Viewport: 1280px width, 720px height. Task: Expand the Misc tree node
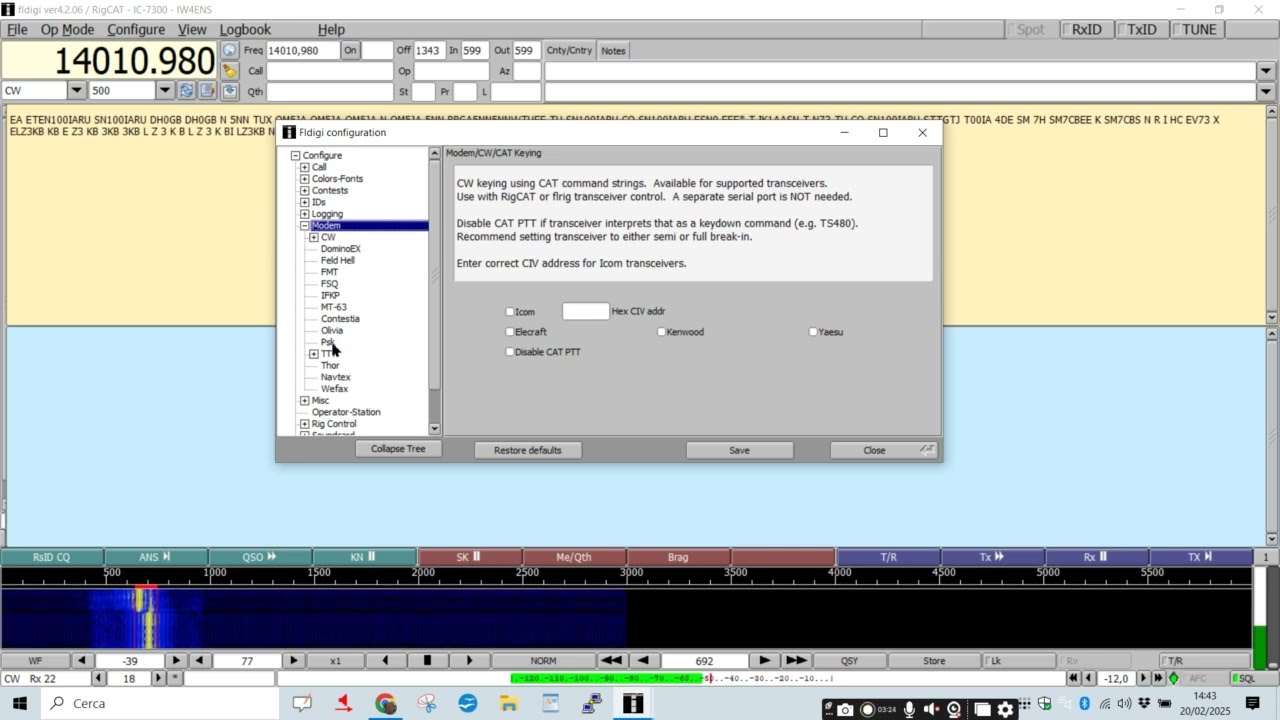(304, 401)
